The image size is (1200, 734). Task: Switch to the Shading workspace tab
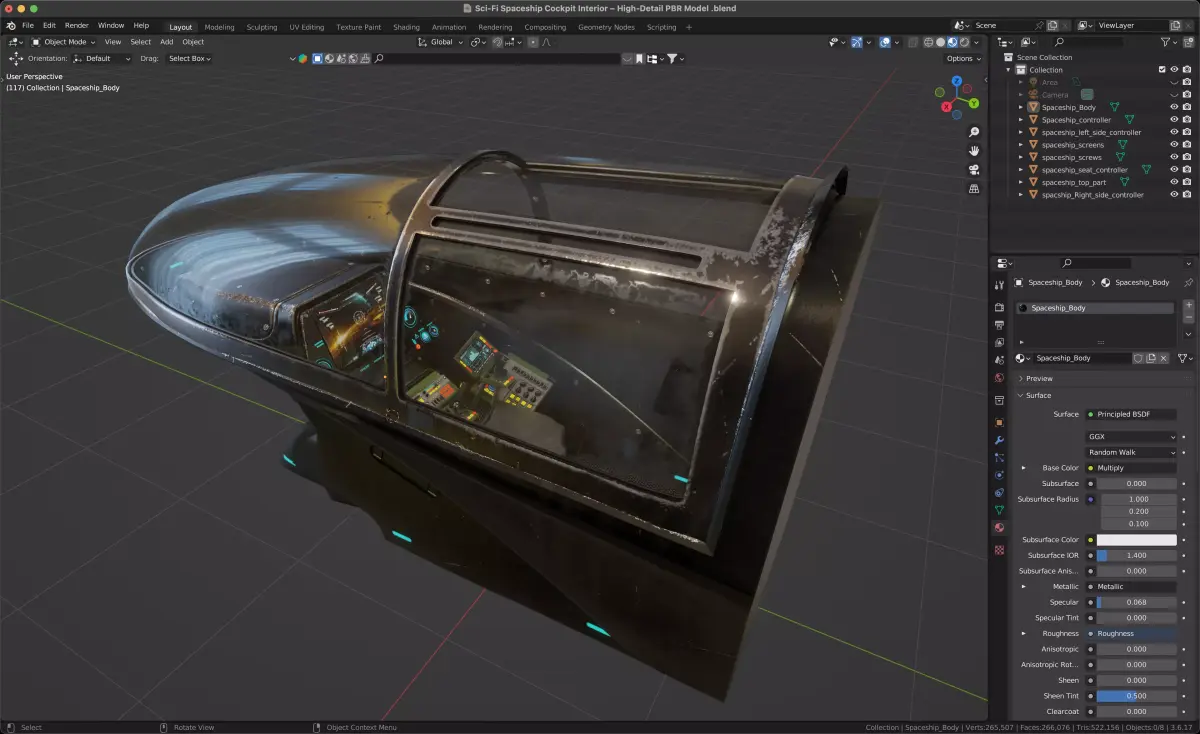click(406, 27)
